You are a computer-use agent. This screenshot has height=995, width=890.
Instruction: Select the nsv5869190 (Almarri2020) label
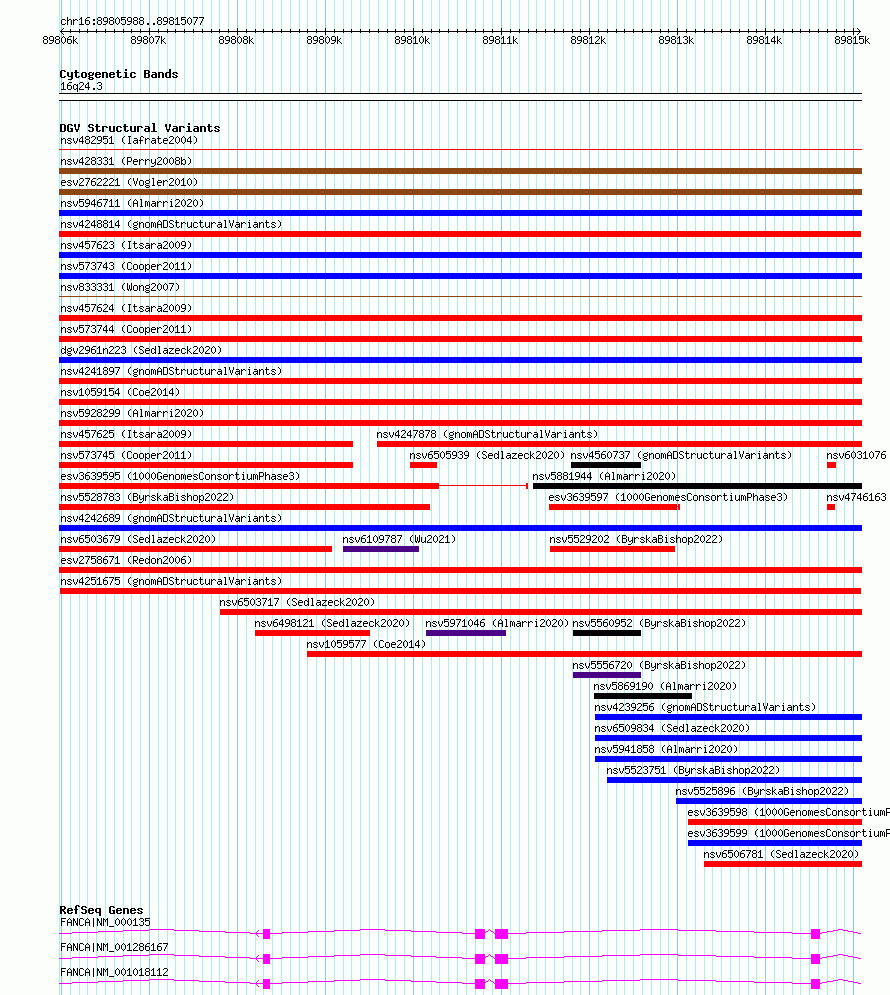coord(665,685)
